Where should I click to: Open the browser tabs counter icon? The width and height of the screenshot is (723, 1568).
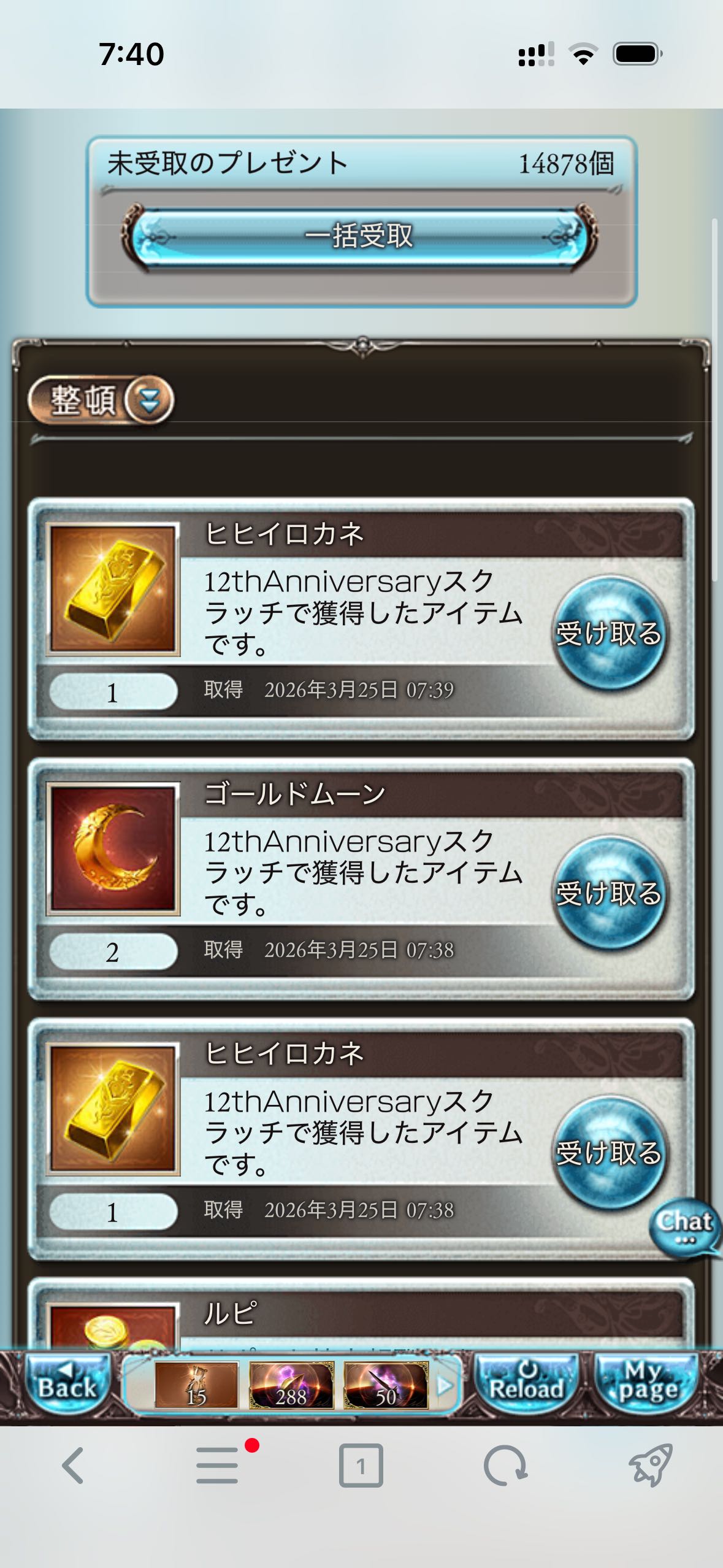(x=361, y=1465)
